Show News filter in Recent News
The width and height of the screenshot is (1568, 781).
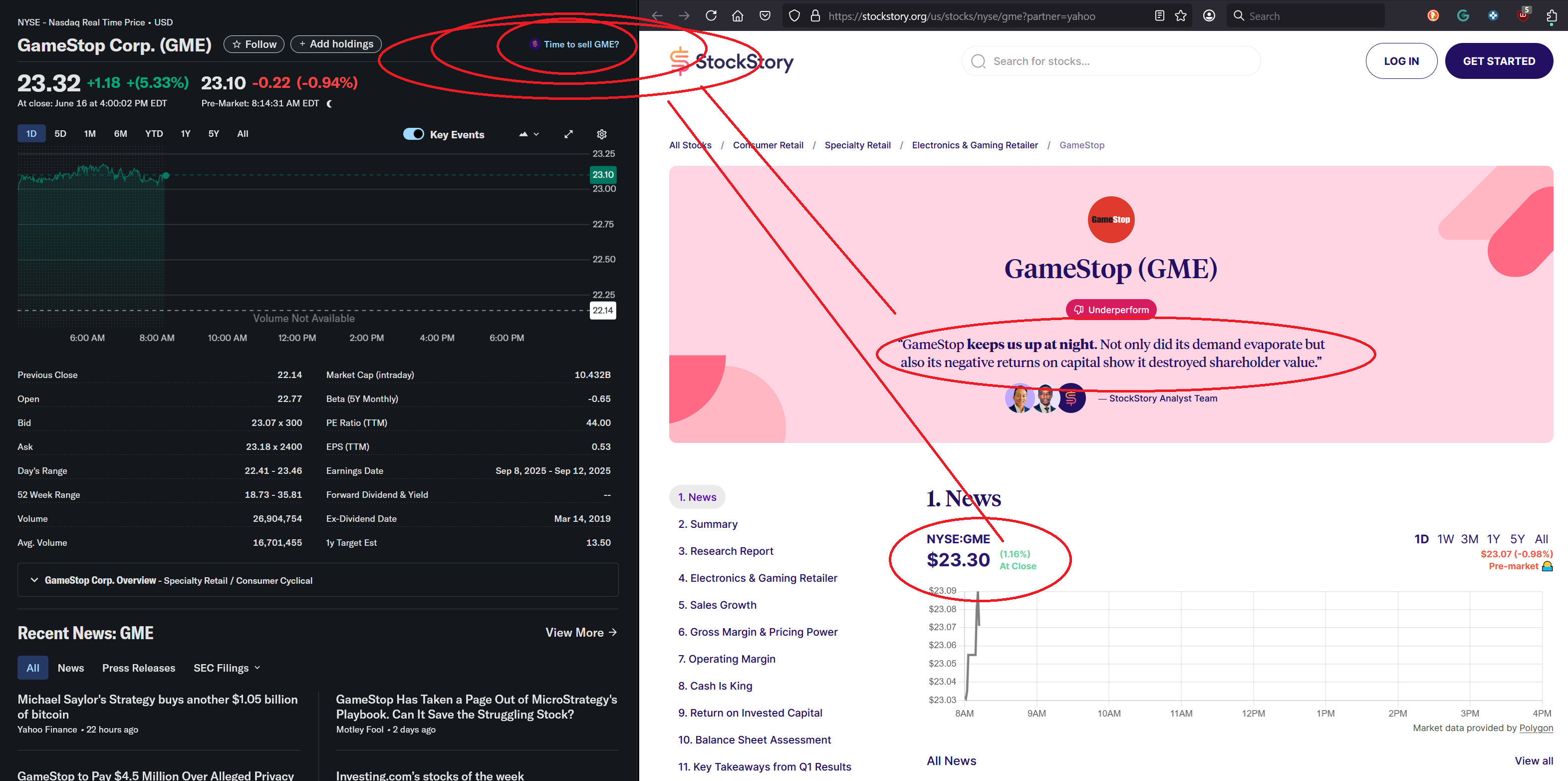click(x=70, y=668)
